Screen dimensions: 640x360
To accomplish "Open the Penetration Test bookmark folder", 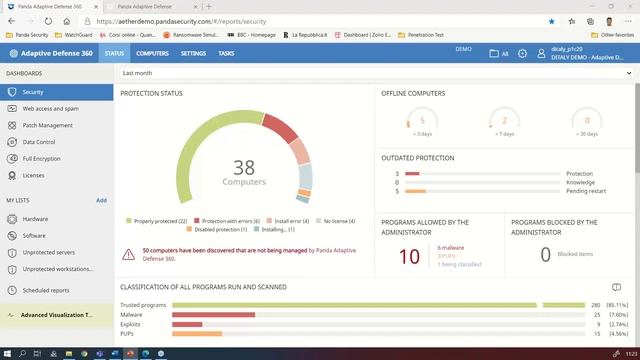I will tap(421, 35).
